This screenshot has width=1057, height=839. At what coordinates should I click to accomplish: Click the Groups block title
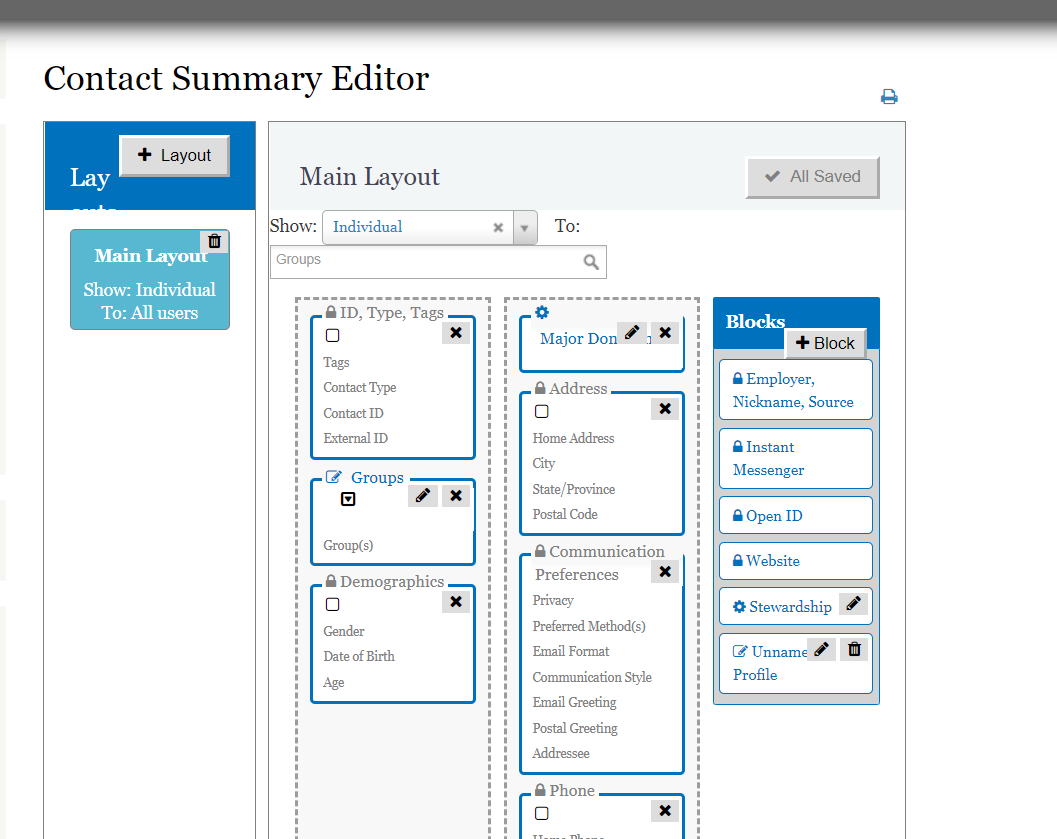[x=378, y=478]
